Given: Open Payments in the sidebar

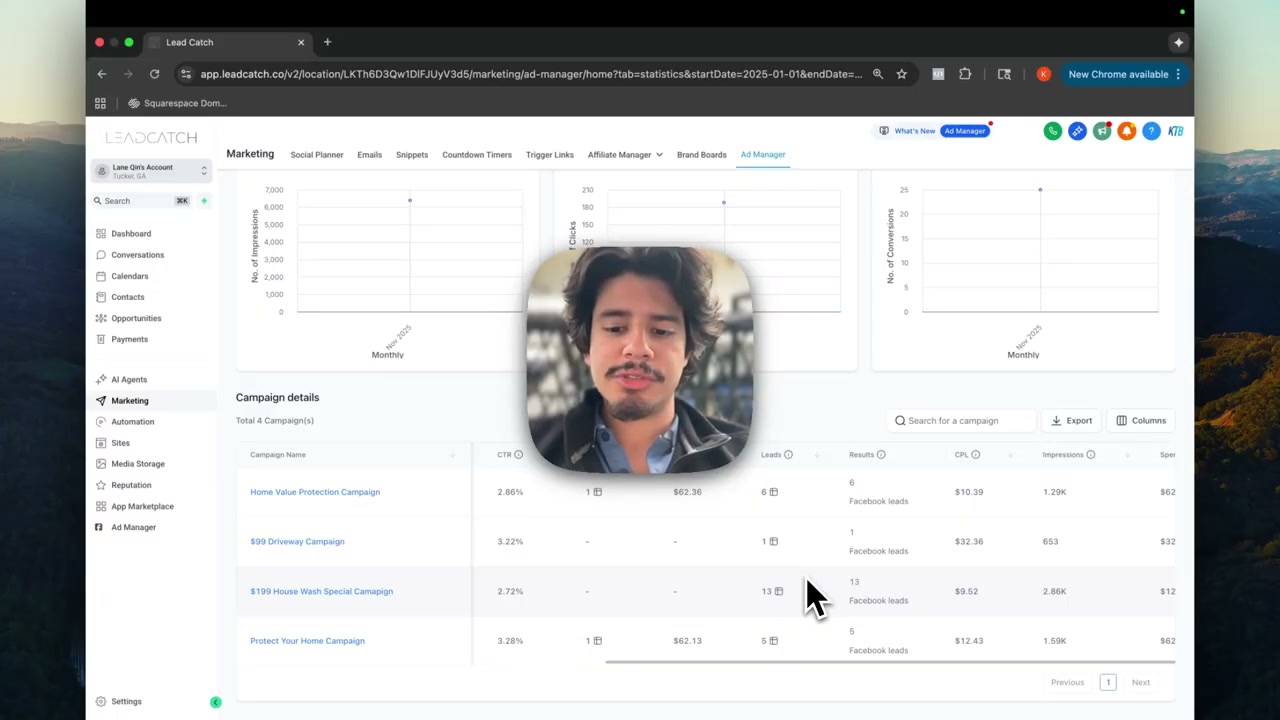Looking at the screenshot, I should (129, 339).
